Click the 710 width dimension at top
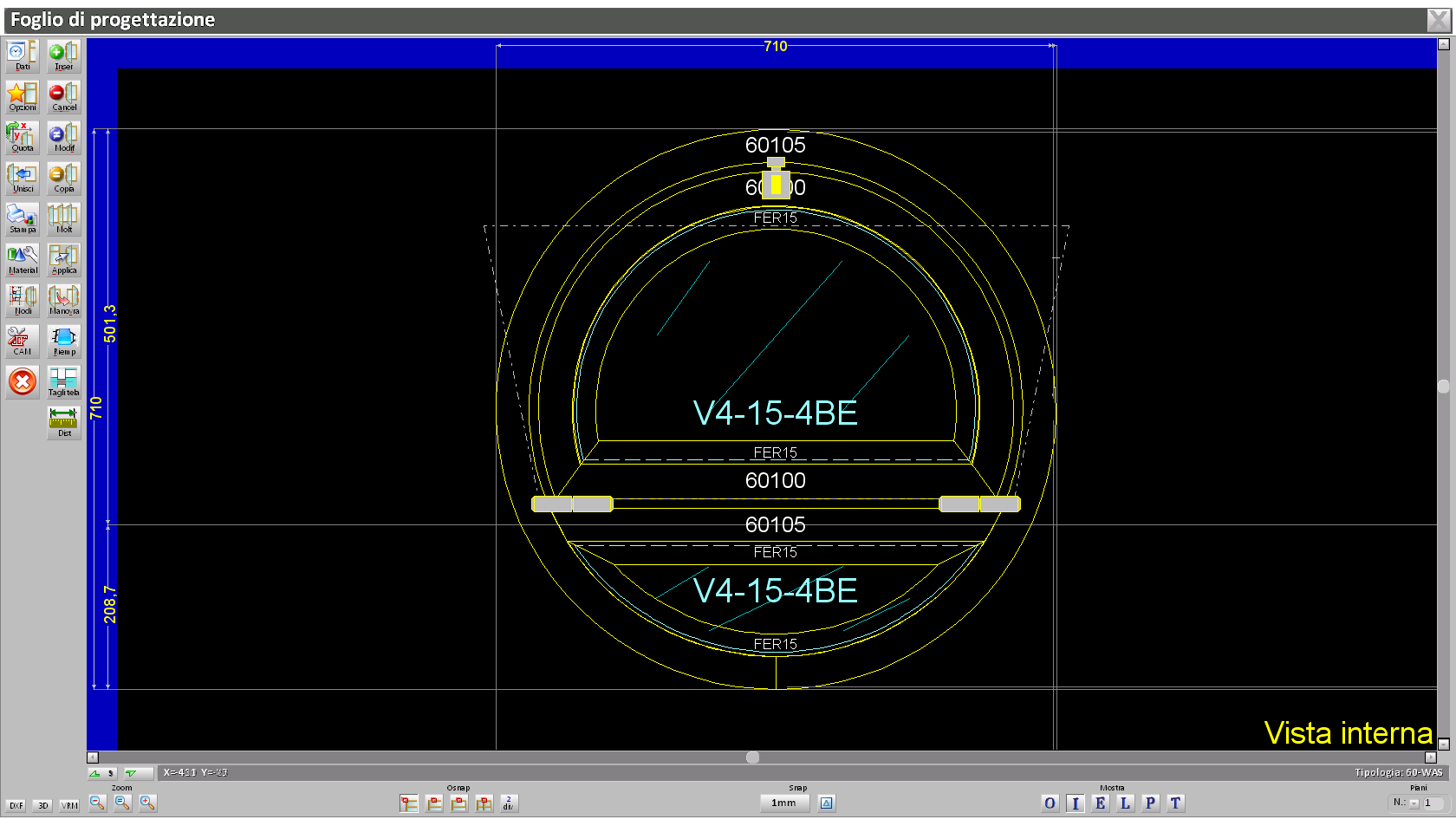Image resolution: width=1456 pixels, height=826 pixels. (776, 46)
